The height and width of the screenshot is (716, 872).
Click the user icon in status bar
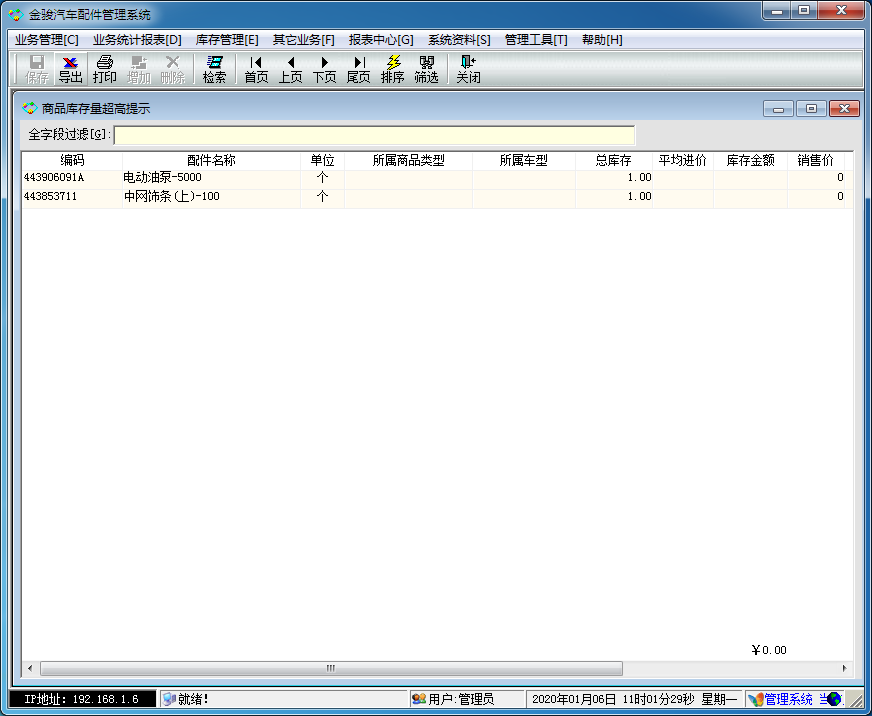pos(419,699)
